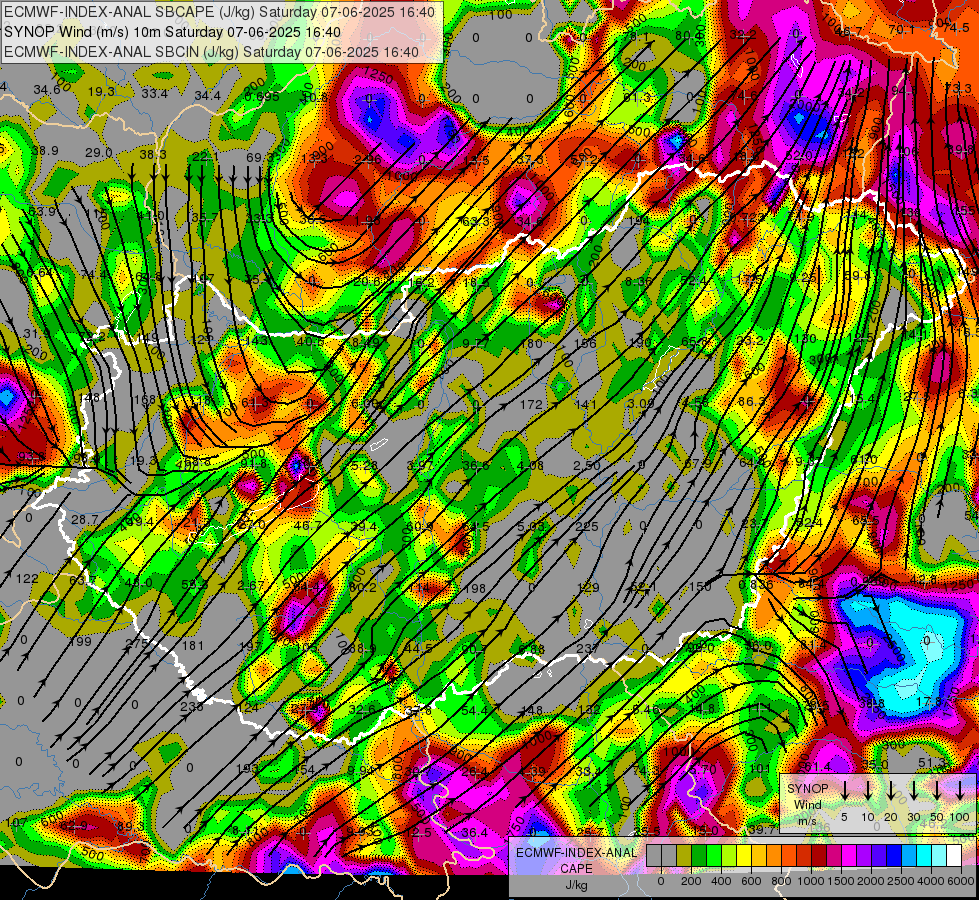Click the 50 m/s wind arrow in legend
This screenshot has width=979, height=900.
point(937,791)
